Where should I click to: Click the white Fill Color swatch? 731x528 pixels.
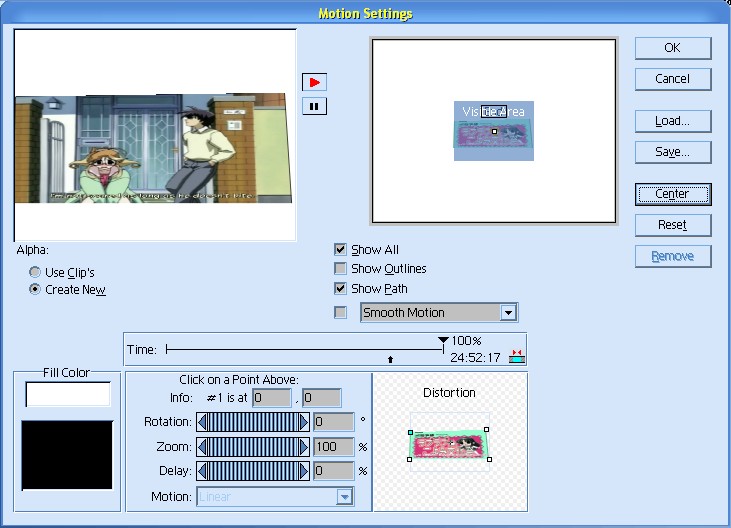tap(68, 394)
